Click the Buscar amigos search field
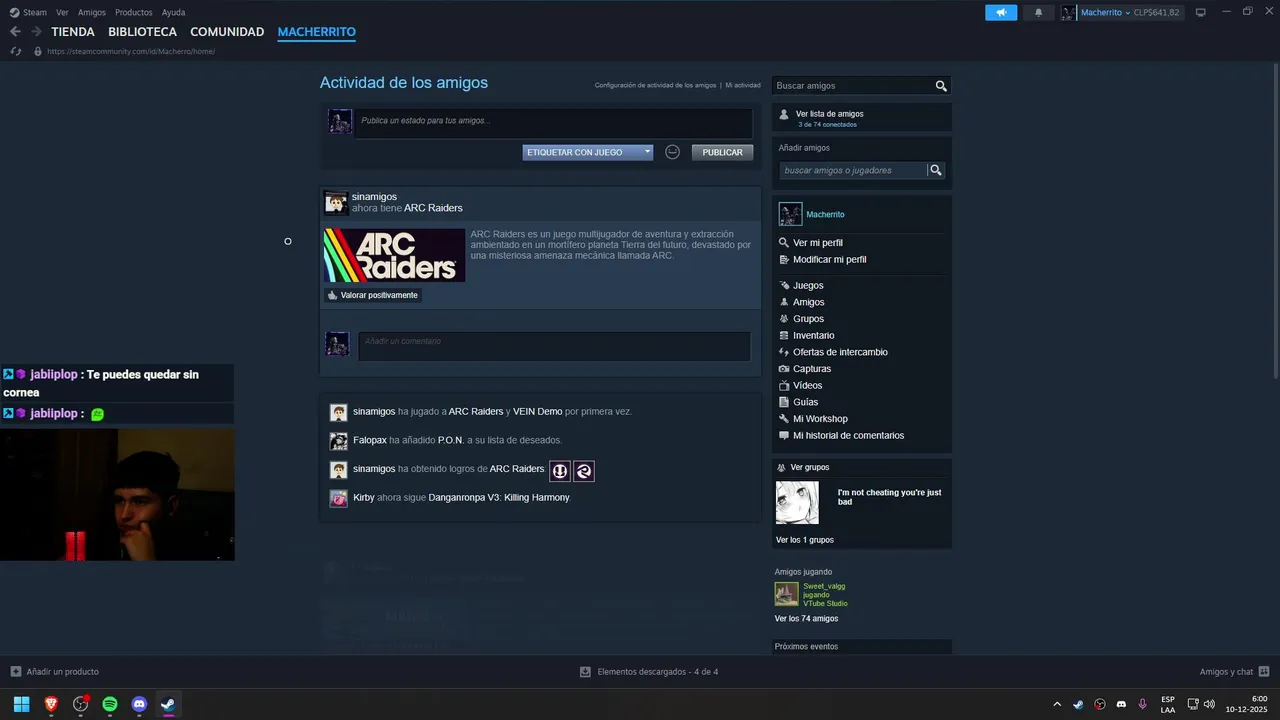 pyautogui.click(x=852, y=86)
